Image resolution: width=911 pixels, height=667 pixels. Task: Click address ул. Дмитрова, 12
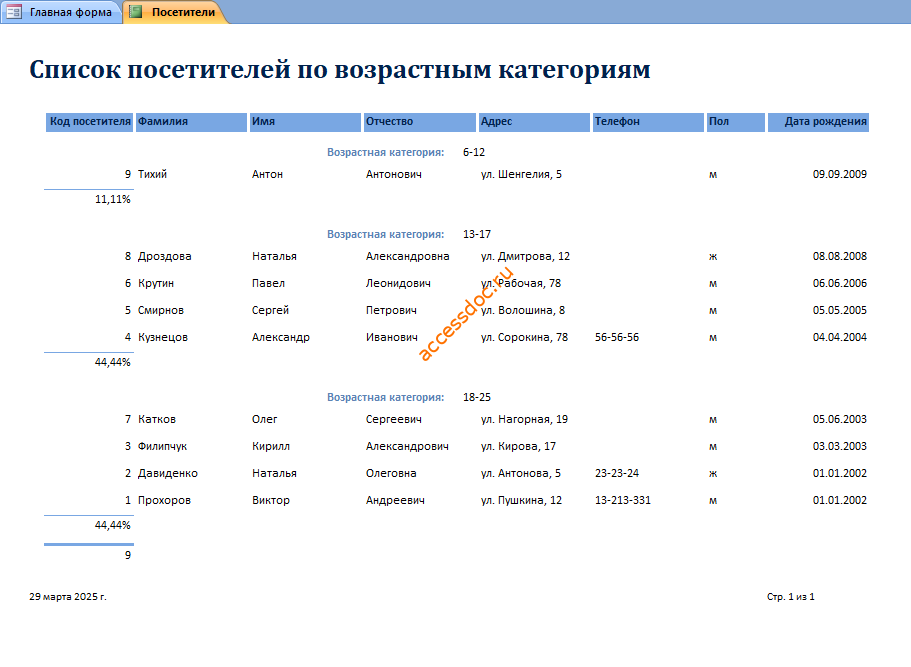[525, 256]
